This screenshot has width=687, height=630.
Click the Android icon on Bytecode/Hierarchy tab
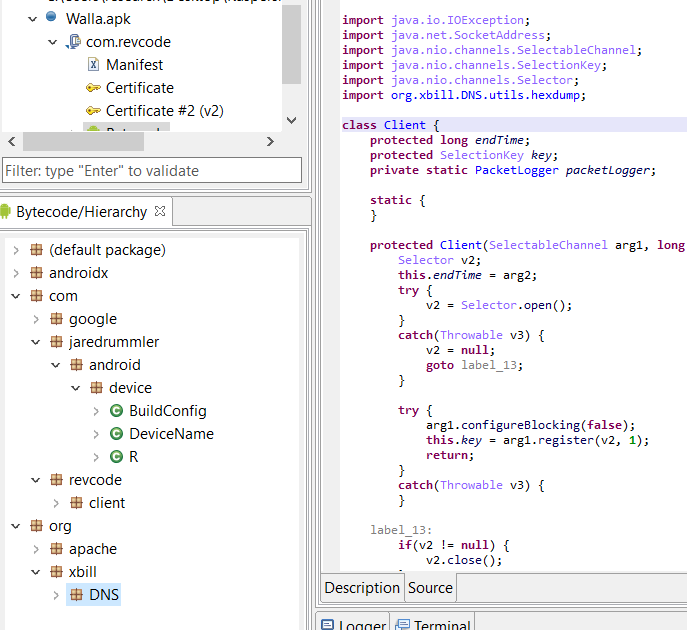[x=5, y=212]
